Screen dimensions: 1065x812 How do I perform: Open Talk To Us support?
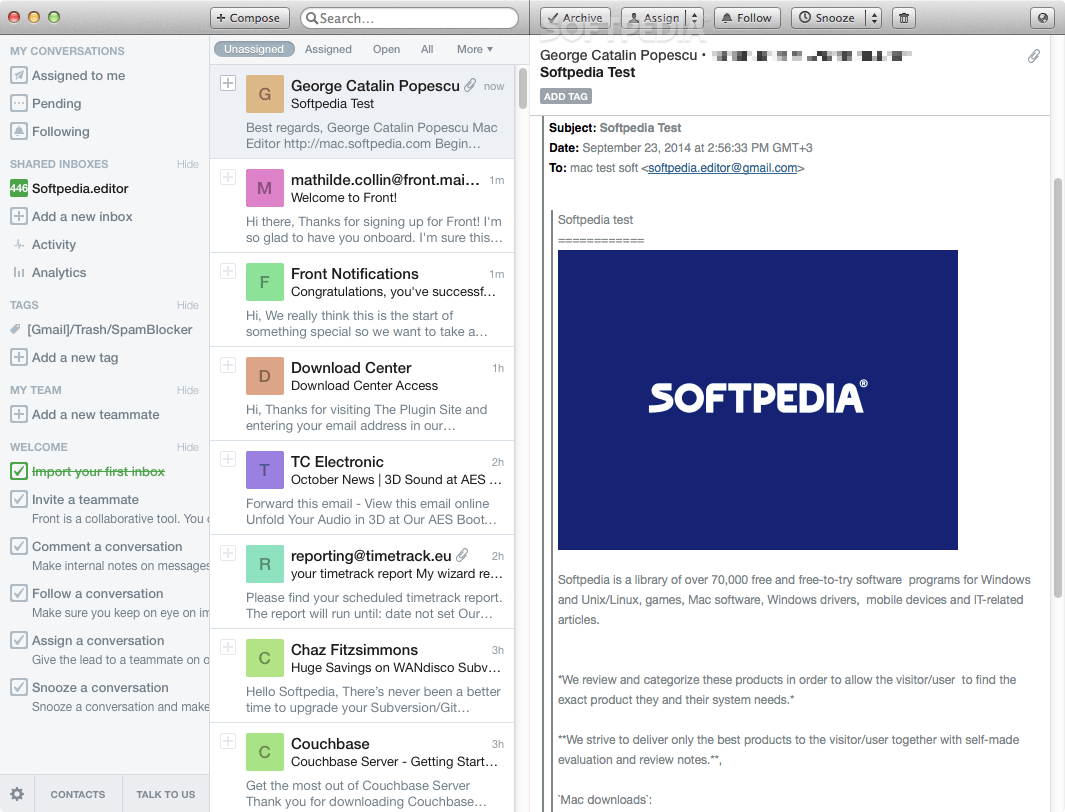[x=166, y=794]
